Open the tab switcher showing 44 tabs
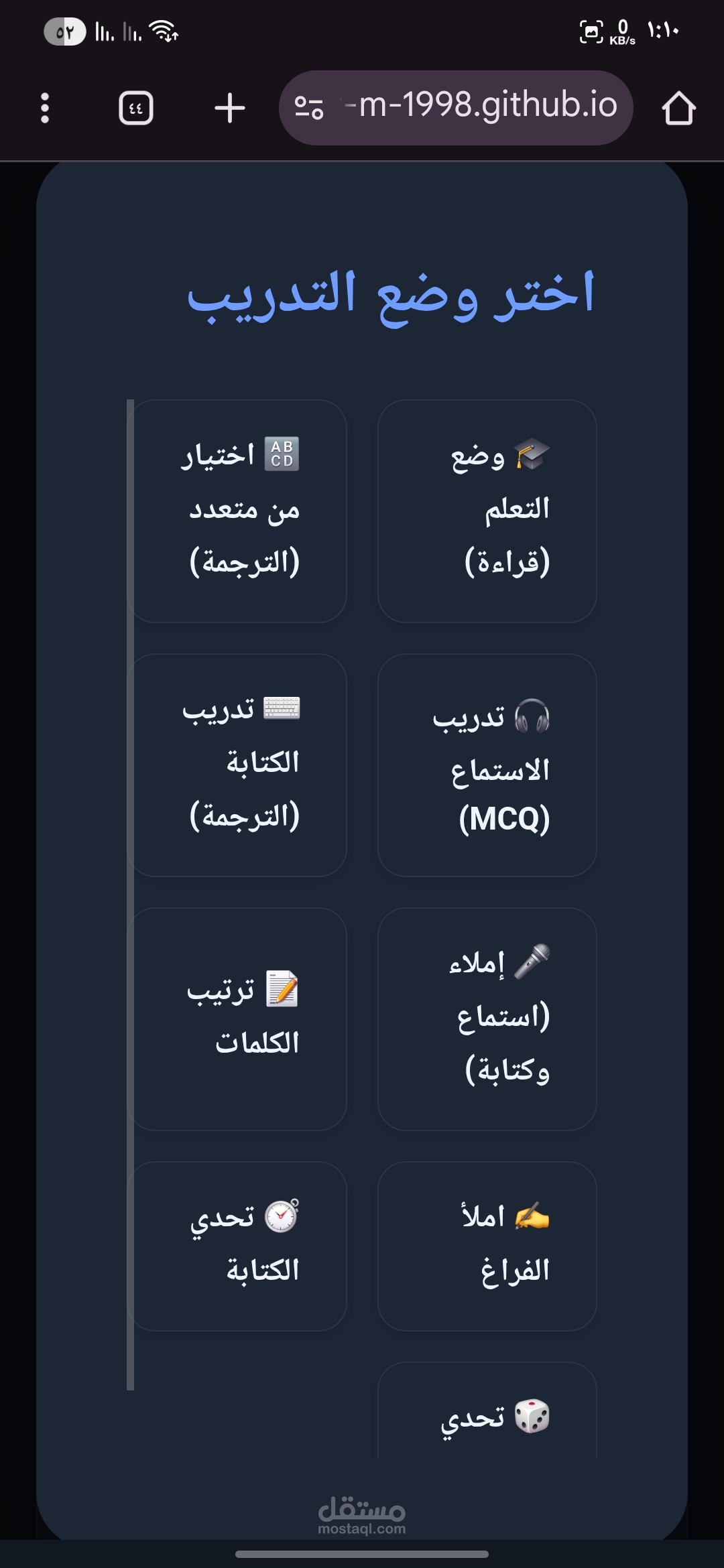 tap(136, 108)
